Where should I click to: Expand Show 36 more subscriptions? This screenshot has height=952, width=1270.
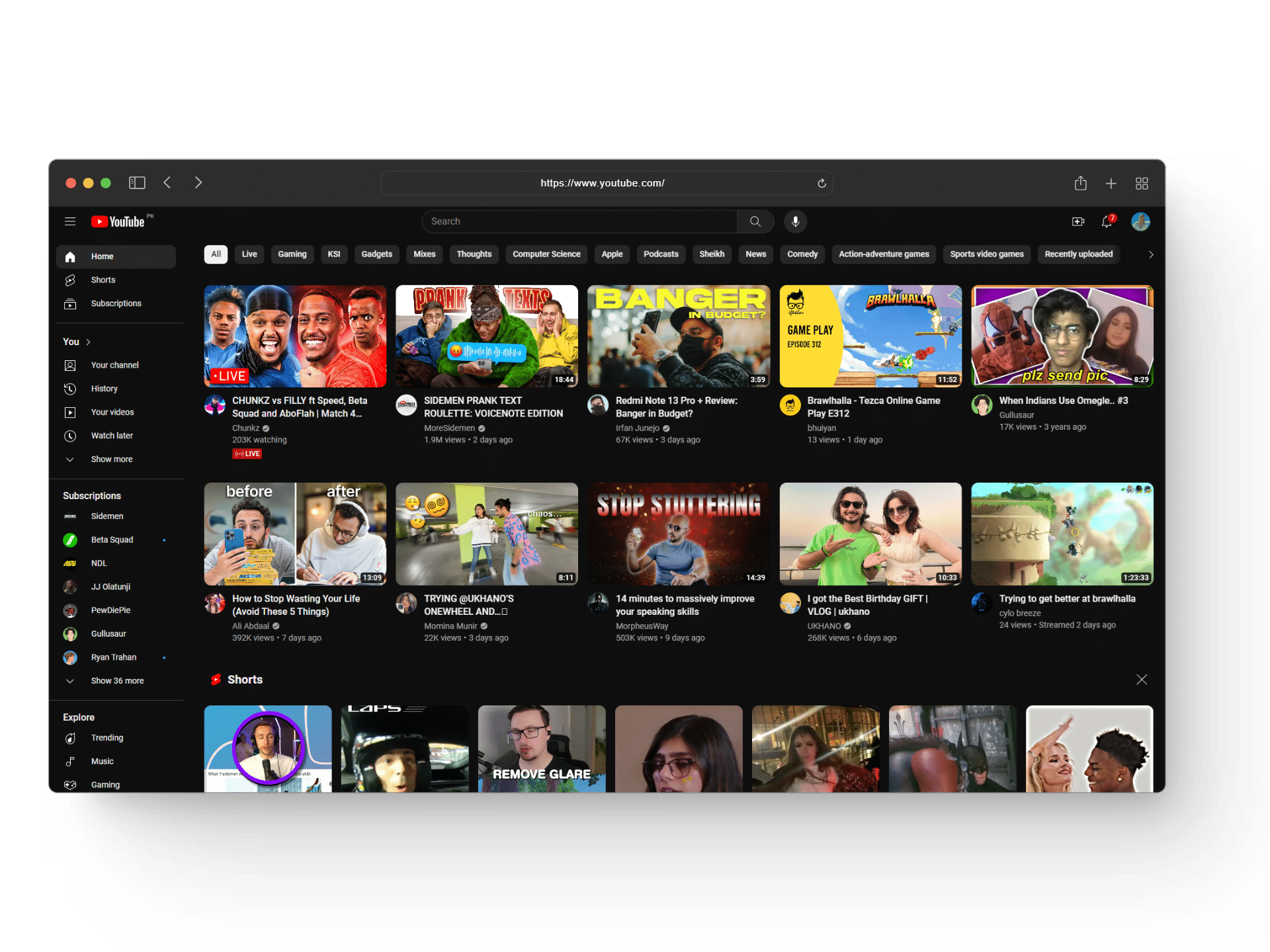click(x=117, y=681)
